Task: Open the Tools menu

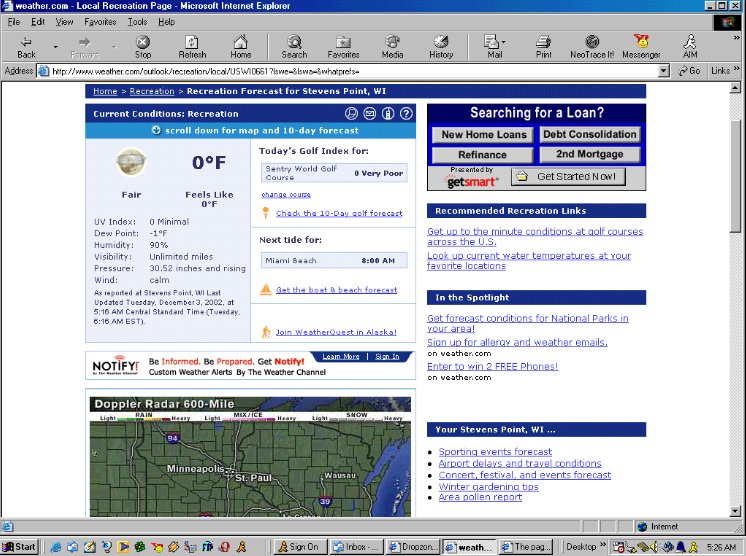Action: 137,21
